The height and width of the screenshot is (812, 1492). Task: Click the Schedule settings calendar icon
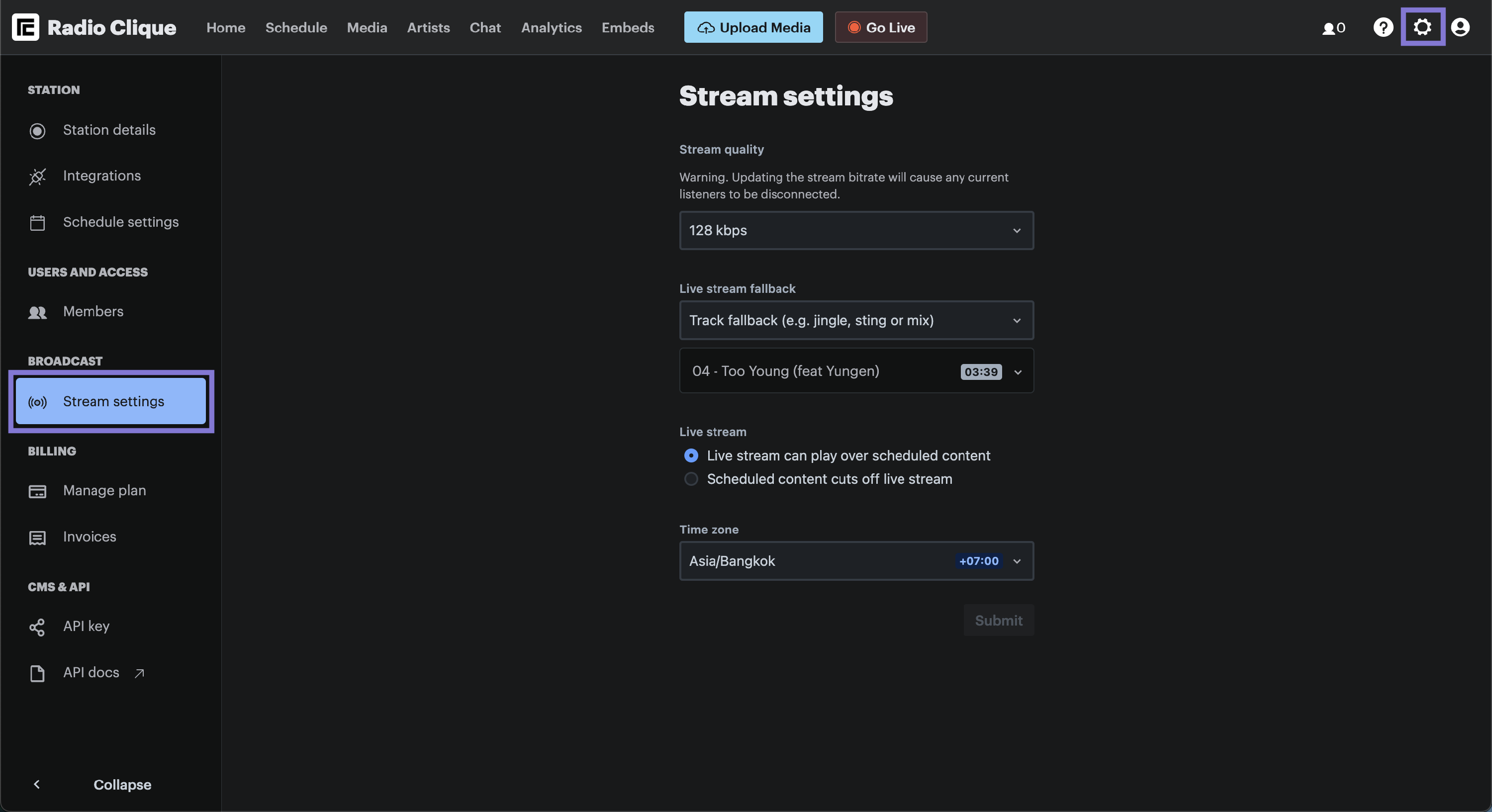[x=37, y=223]
